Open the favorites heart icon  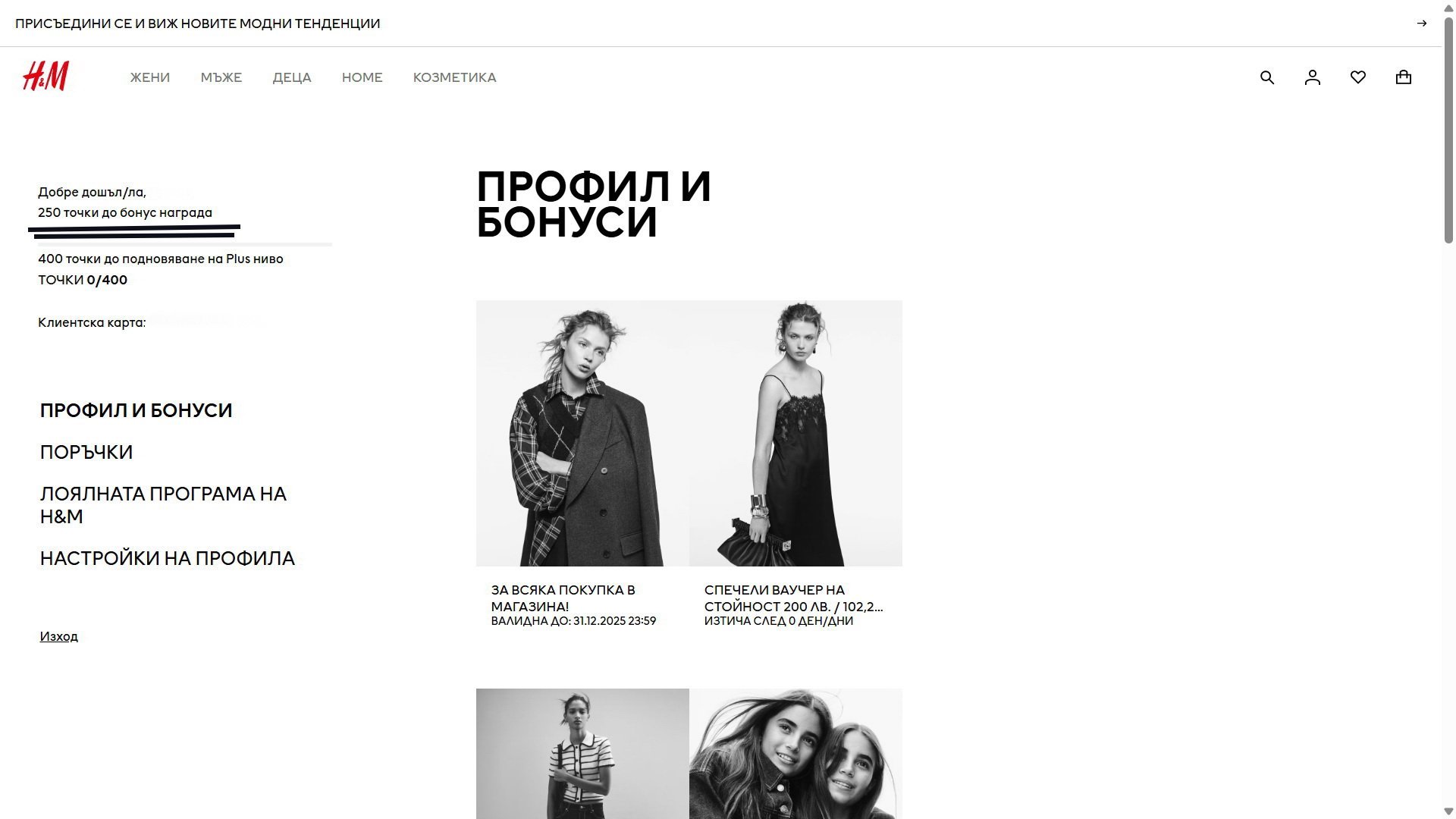[x=1358, y=77]
